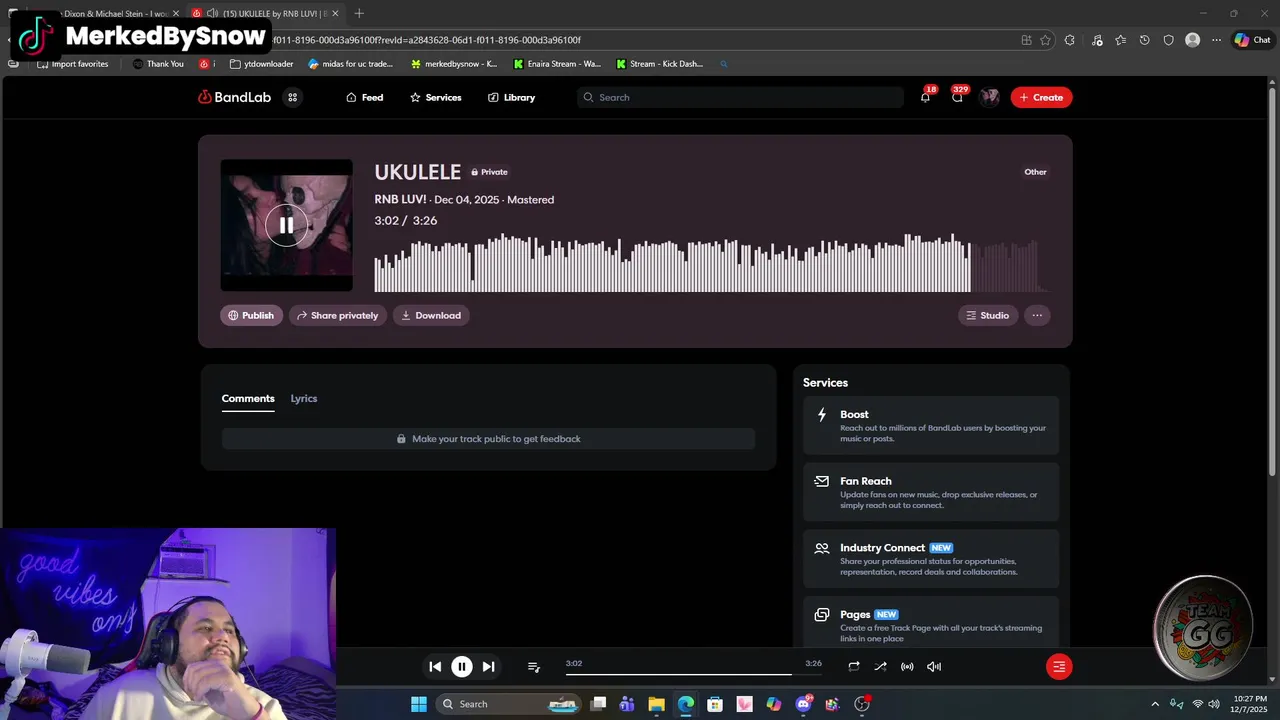Viewport: 1280px width, 720px height.
Task: Open the user profile avatar menu
Action: point(990,97)
